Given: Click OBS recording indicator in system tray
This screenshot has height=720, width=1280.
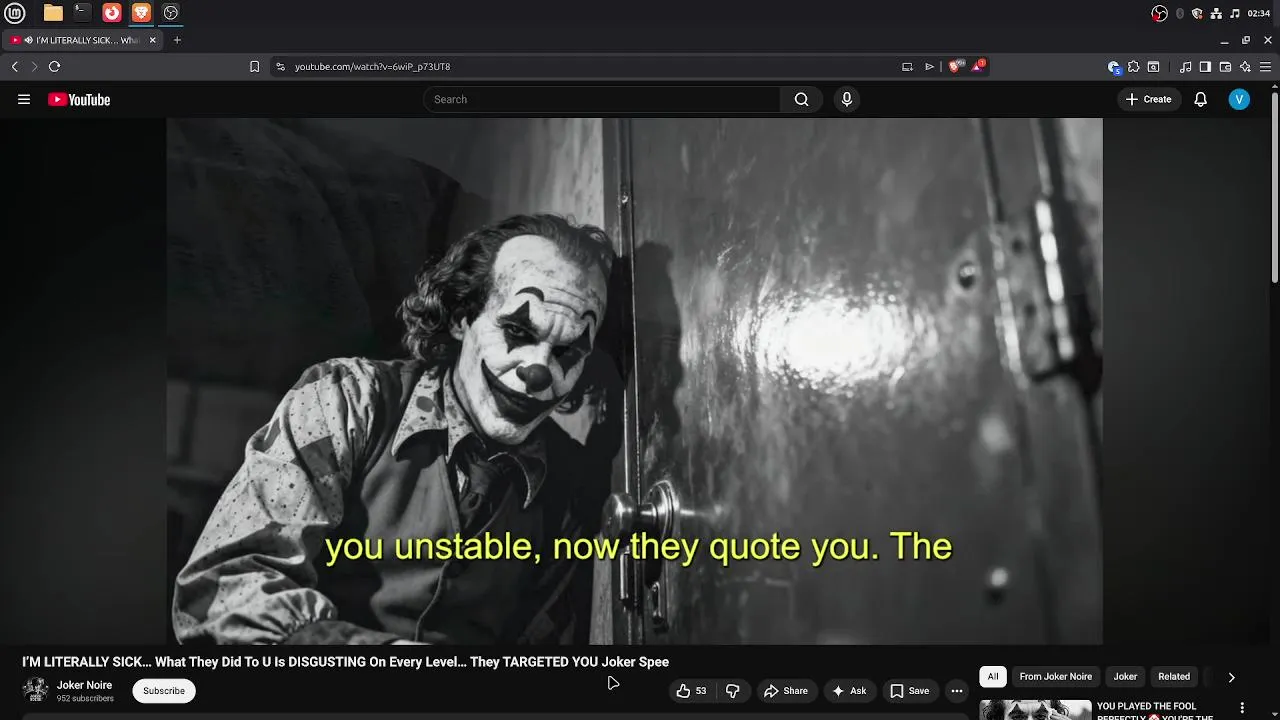Looking at the screenshot, I should point(1159,13).
